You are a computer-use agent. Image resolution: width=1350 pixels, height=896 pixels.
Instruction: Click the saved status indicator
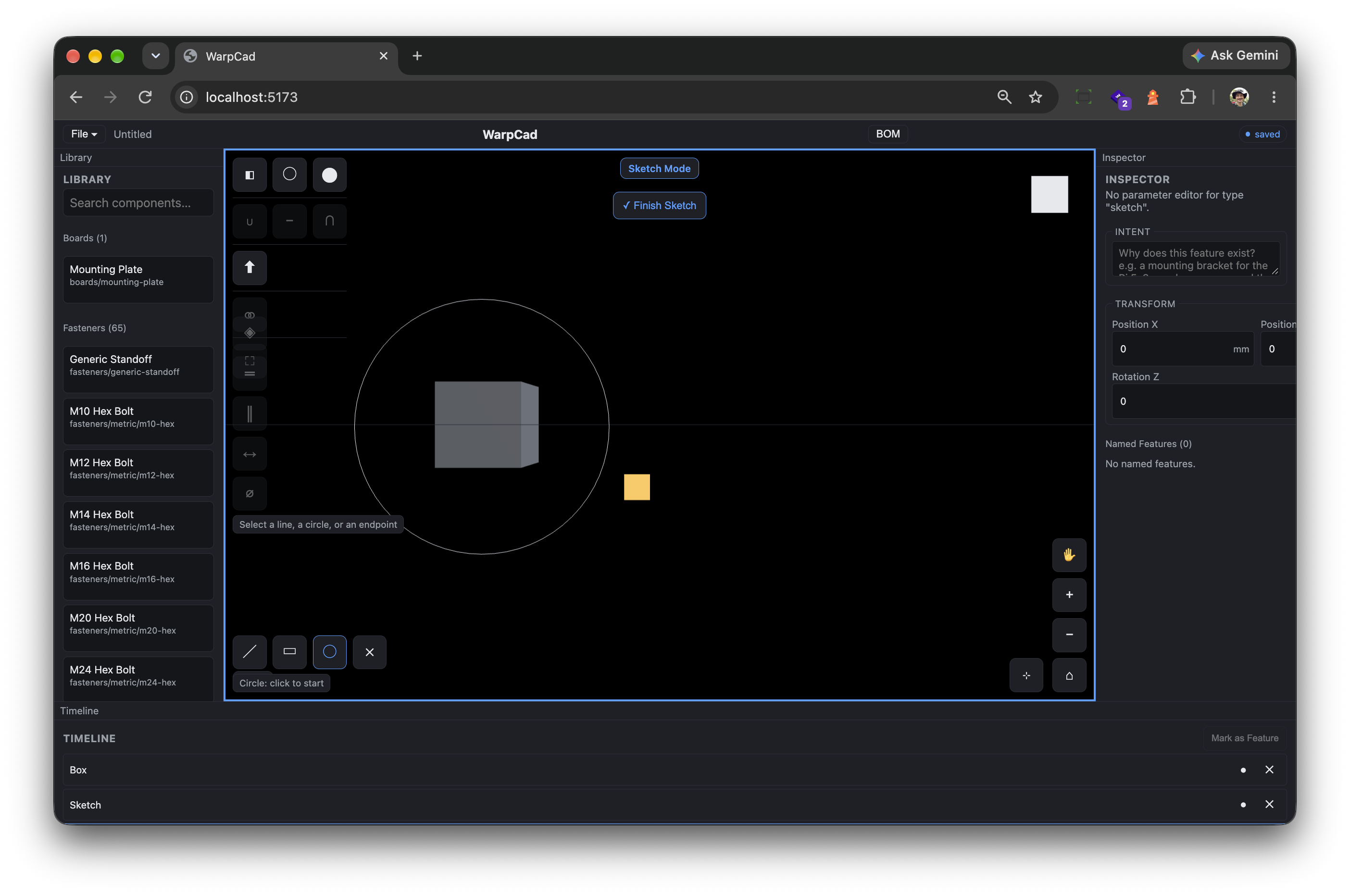pos(1262,134)
